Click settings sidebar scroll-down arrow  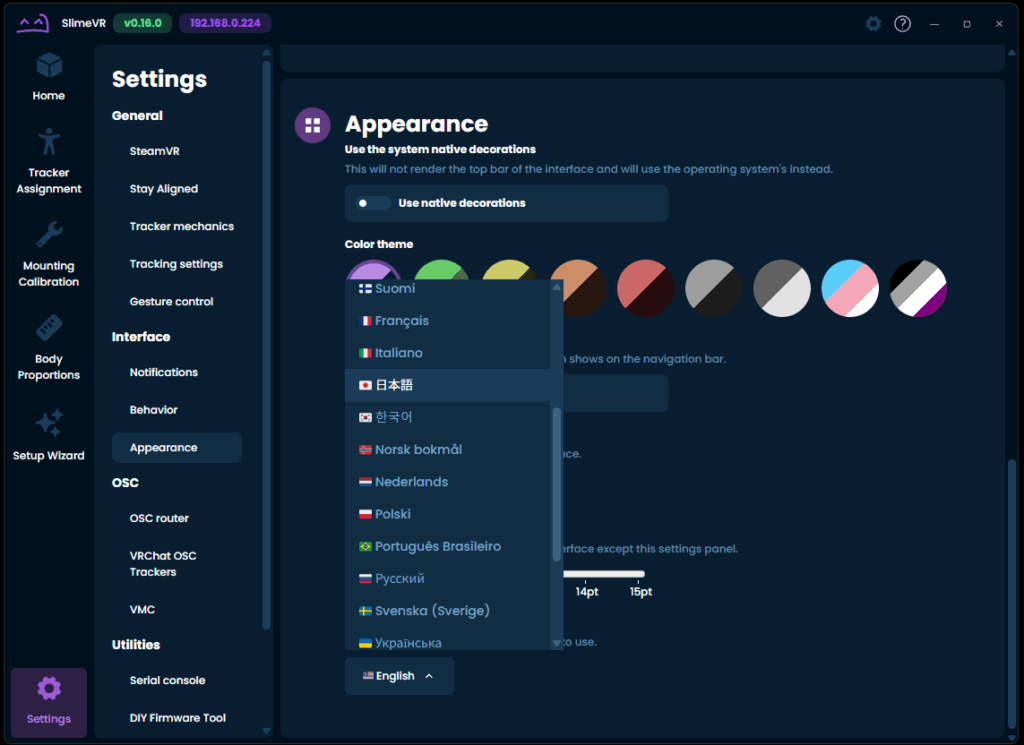pyautogui.click(x=266, y=731)
